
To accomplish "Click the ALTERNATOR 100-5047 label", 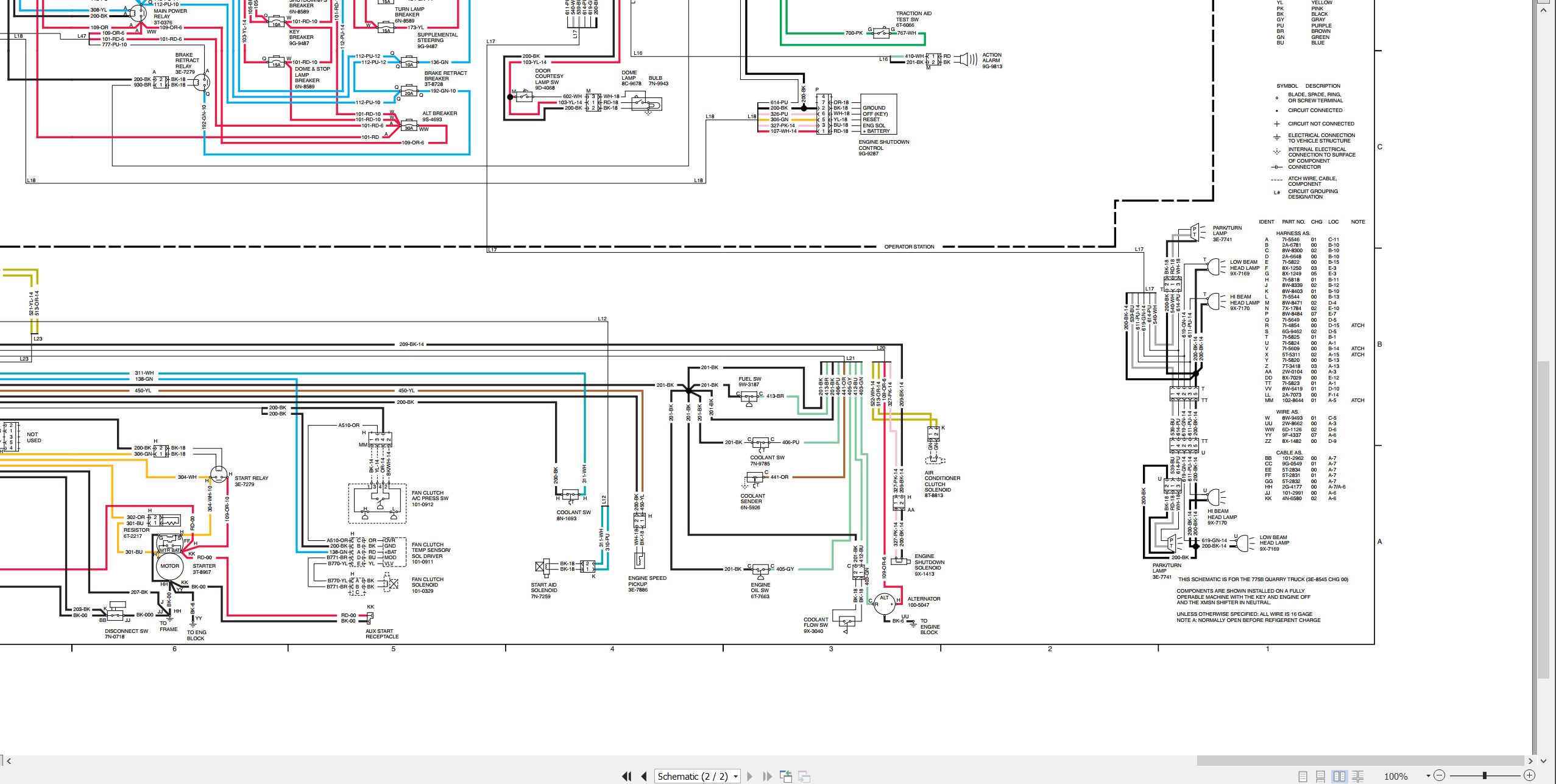I will click(x=924, y=602).
